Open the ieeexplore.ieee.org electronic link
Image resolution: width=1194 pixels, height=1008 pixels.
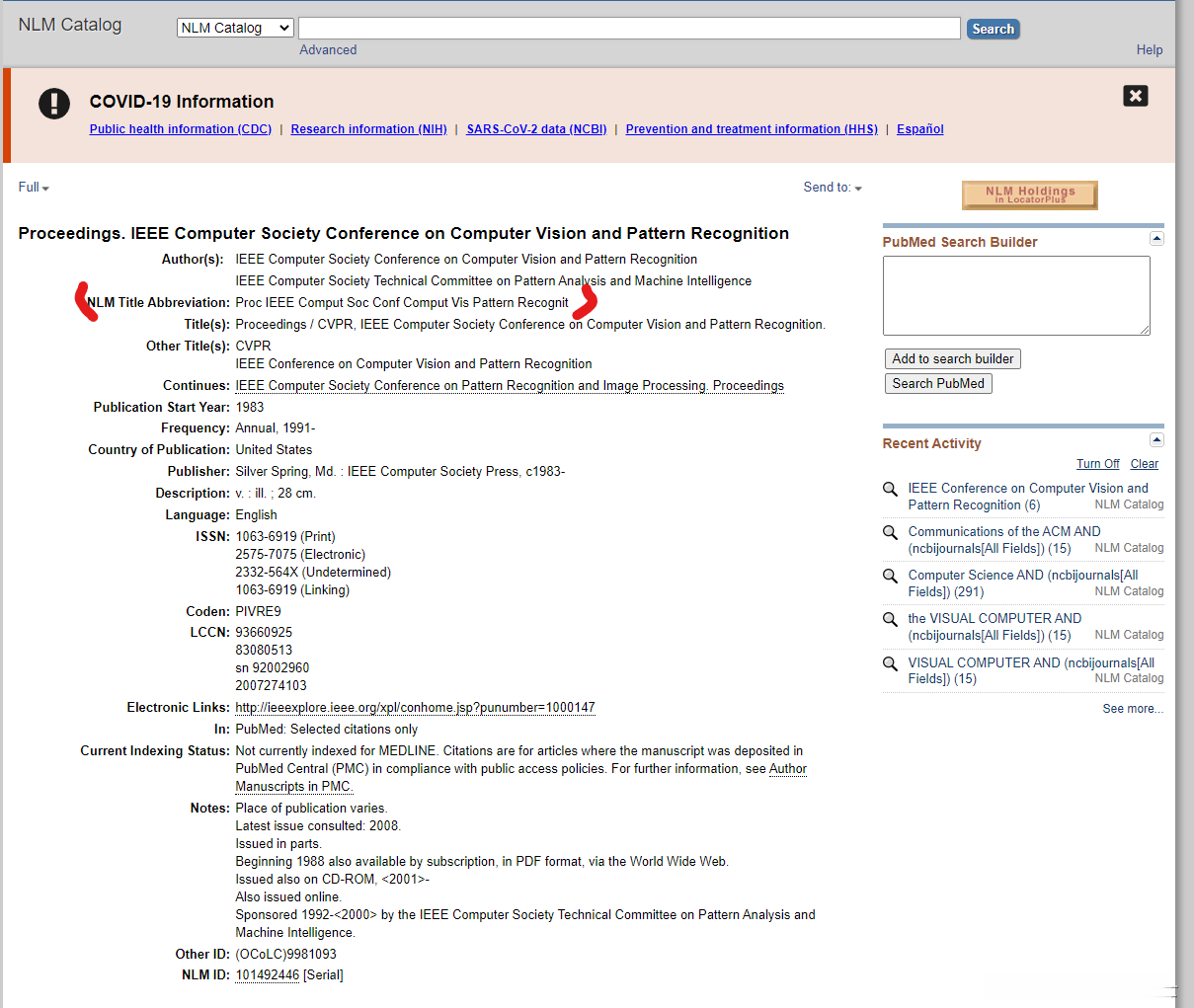tap(415, 708)
